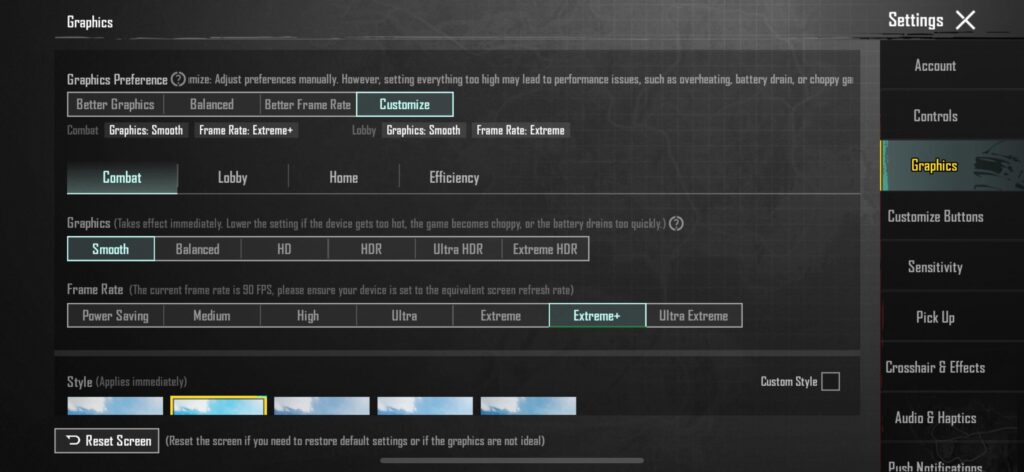Click 'Frame Rate: Extreme+' combat summary tag
Image resolution: width=1024 pixels, height=472 pixels.
[x=246, y=131]
